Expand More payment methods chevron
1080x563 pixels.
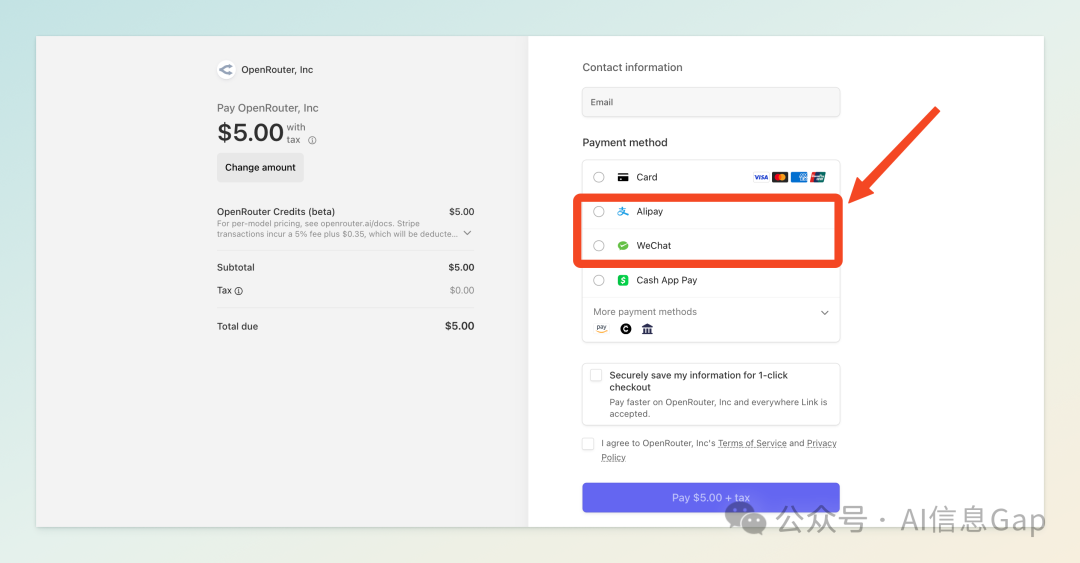[824, 313]
